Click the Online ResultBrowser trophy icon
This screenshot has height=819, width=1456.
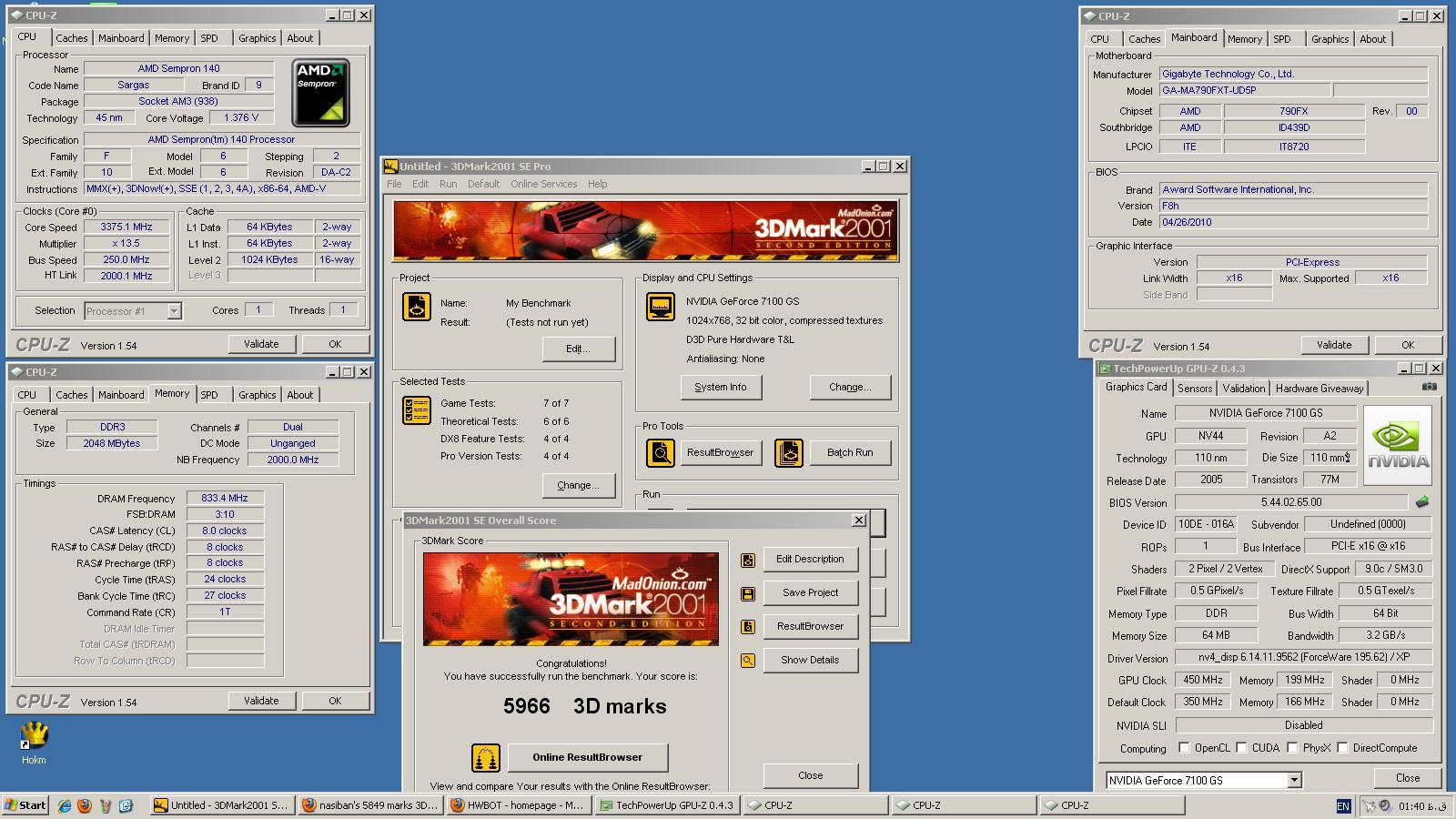tap(485, 757)
